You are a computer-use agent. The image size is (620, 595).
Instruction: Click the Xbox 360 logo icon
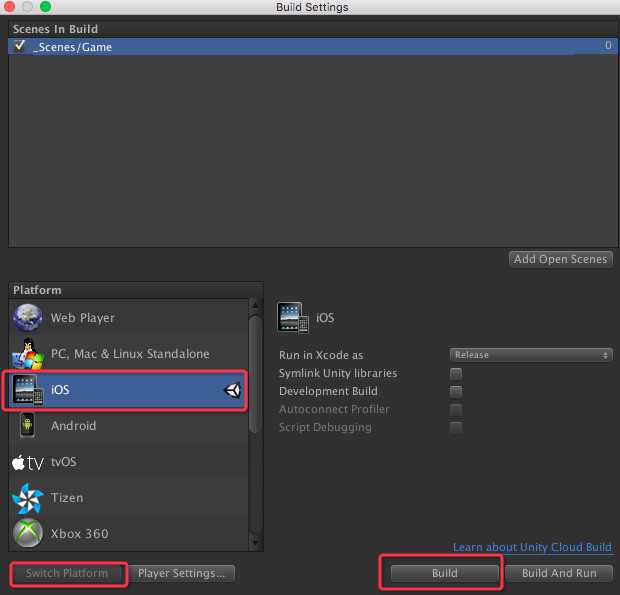point(28,533)
